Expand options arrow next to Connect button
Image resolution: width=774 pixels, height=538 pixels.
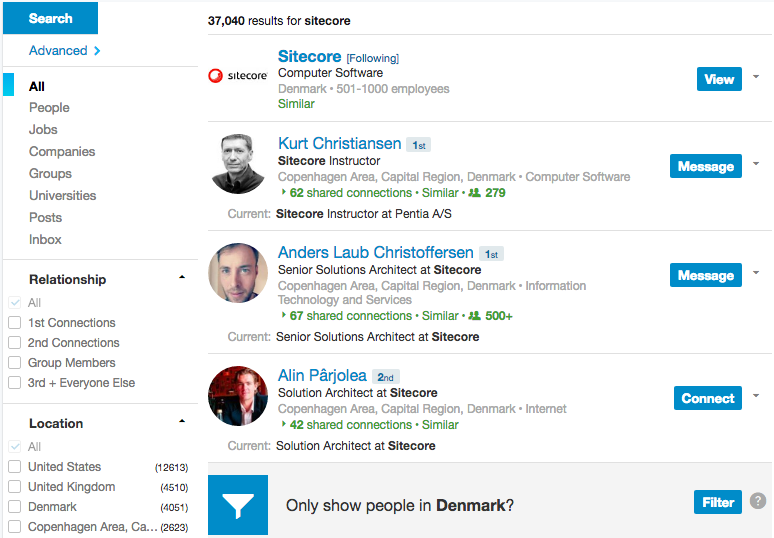[756, 397]
